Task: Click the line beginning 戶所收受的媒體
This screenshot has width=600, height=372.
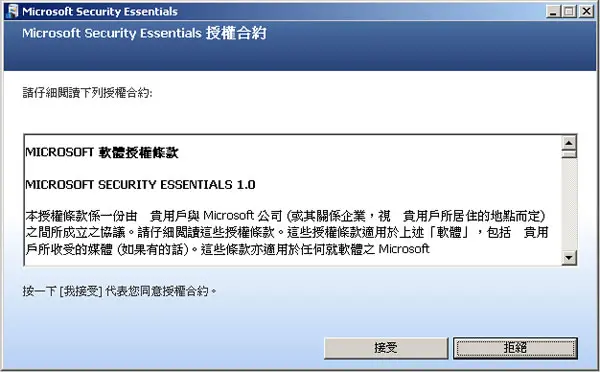Action: pyautogui.click(x=228, y=249)
